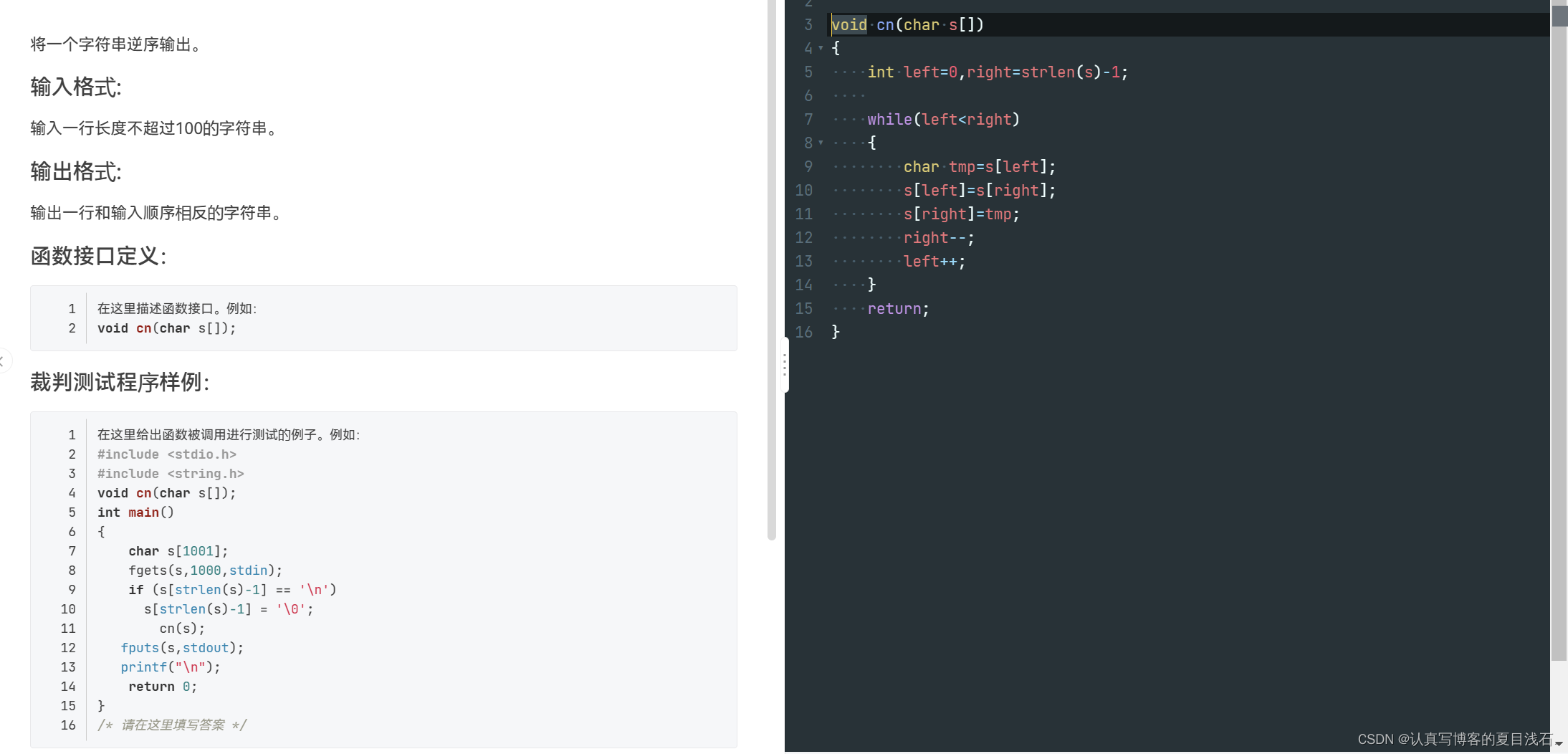Click editor line 12 'right--;'
Screen dimensions: 1568x754
click(x=939, y=238)
